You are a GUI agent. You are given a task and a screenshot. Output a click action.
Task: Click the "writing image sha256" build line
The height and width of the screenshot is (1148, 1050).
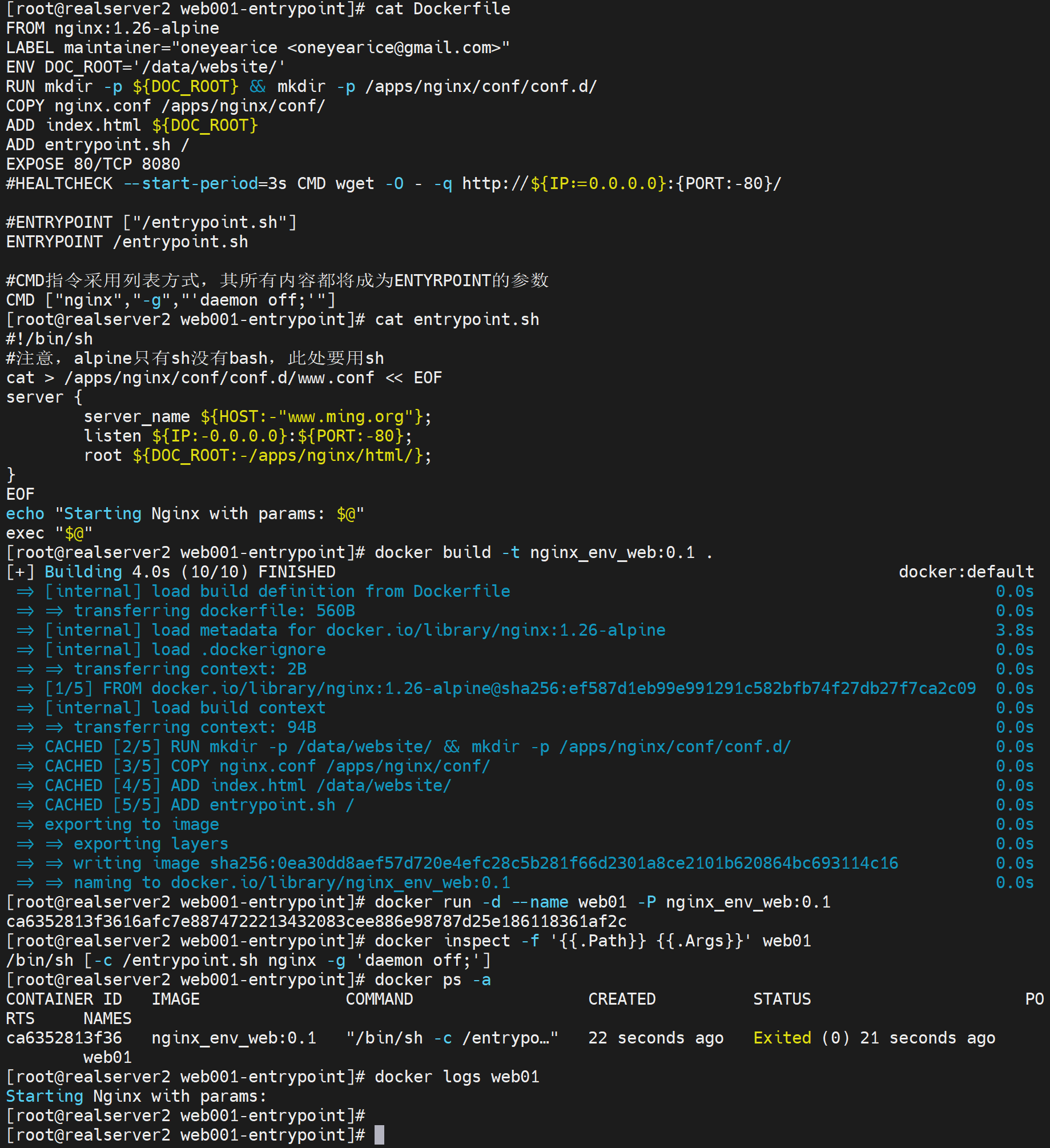tap(485, 863)
